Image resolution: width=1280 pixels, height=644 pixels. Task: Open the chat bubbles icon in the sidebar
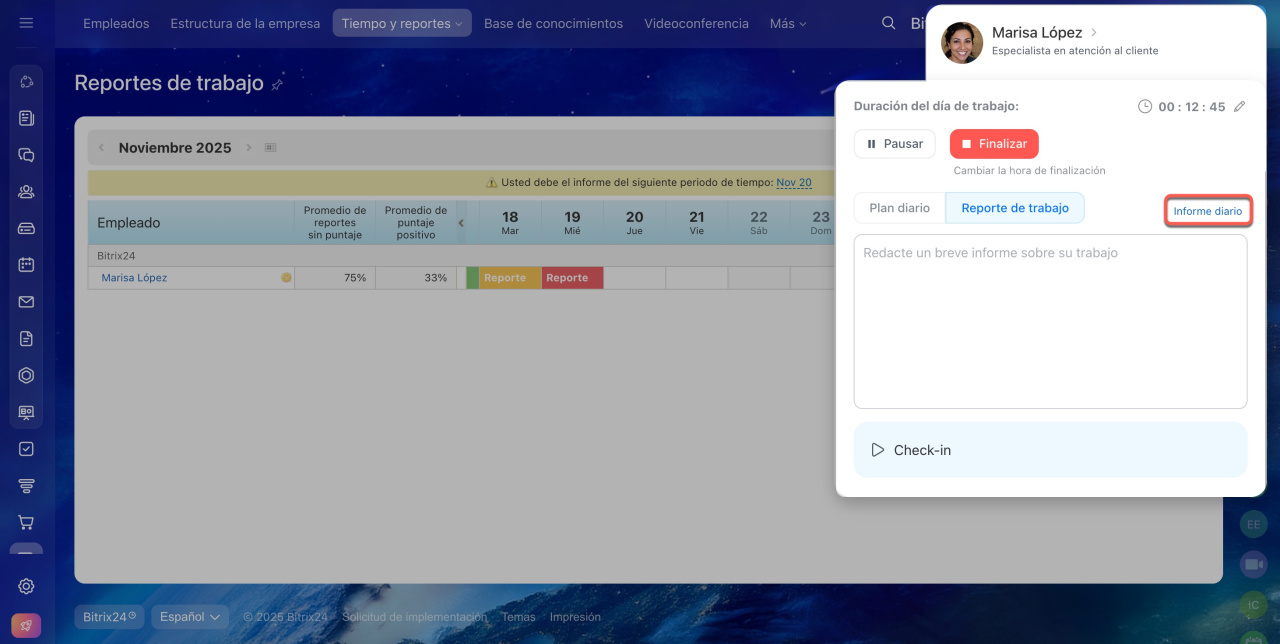pyautogui.click(x=26, y=155)
